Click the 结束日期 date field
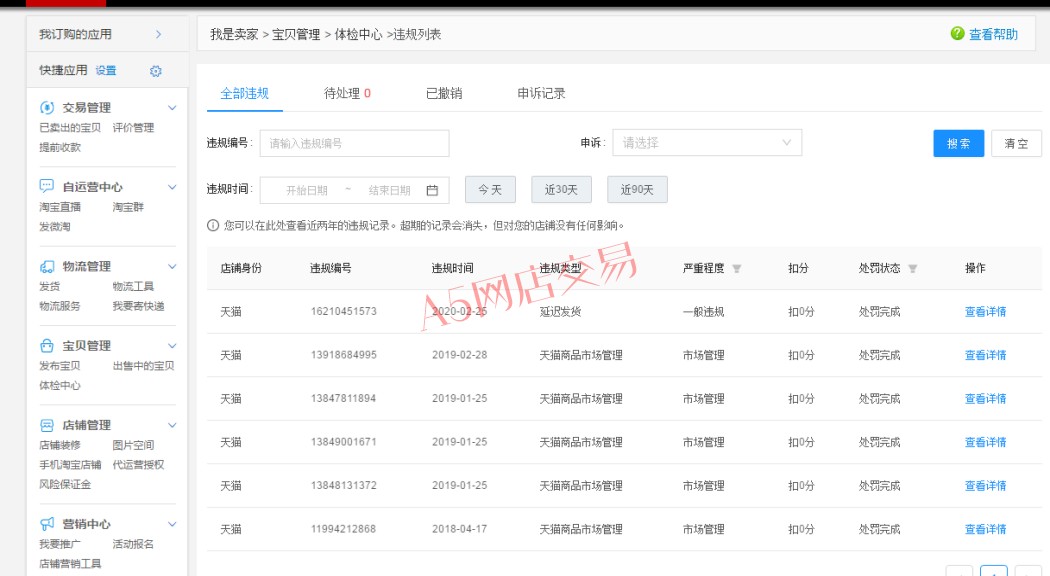The image size is (1050, 576). 389,190
